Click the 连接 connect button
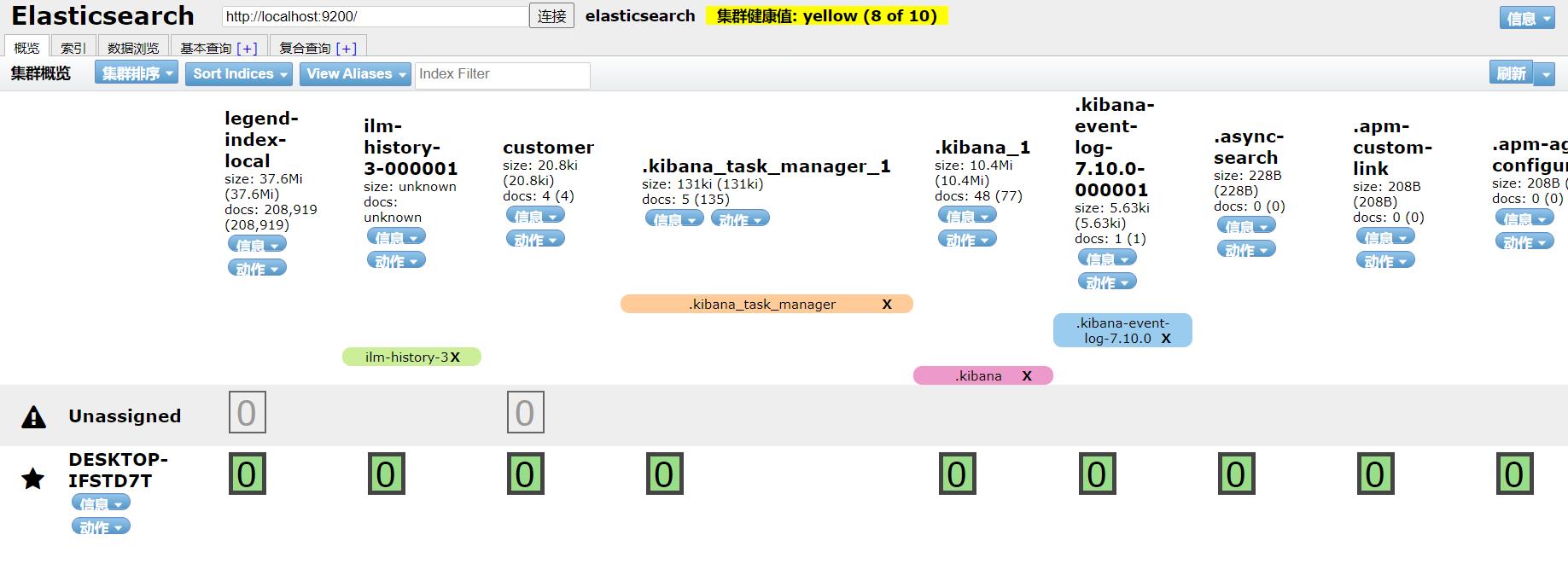The image size is (1568, 587). [x=552, y=16]
